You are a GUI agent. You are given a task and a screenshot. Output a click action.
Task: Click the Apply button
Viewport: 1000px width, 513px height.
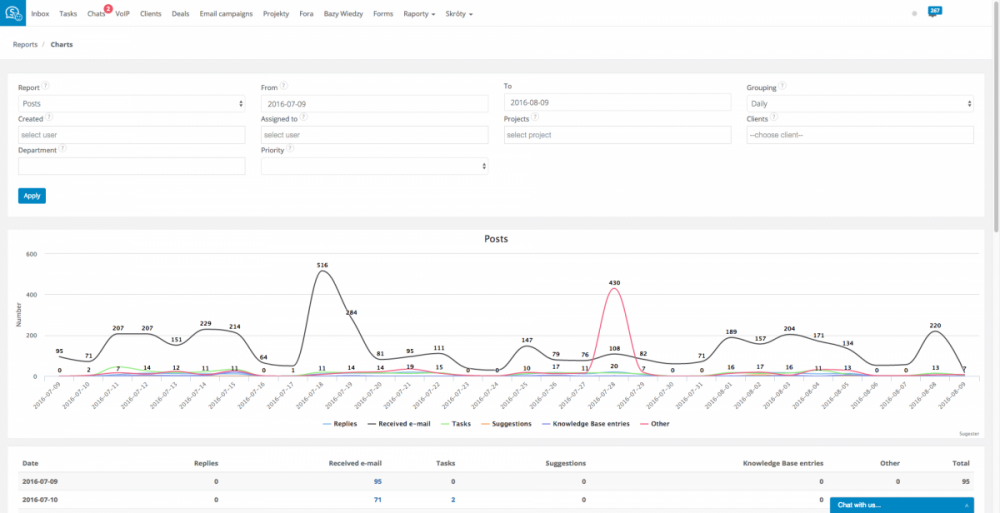[32, 196]
